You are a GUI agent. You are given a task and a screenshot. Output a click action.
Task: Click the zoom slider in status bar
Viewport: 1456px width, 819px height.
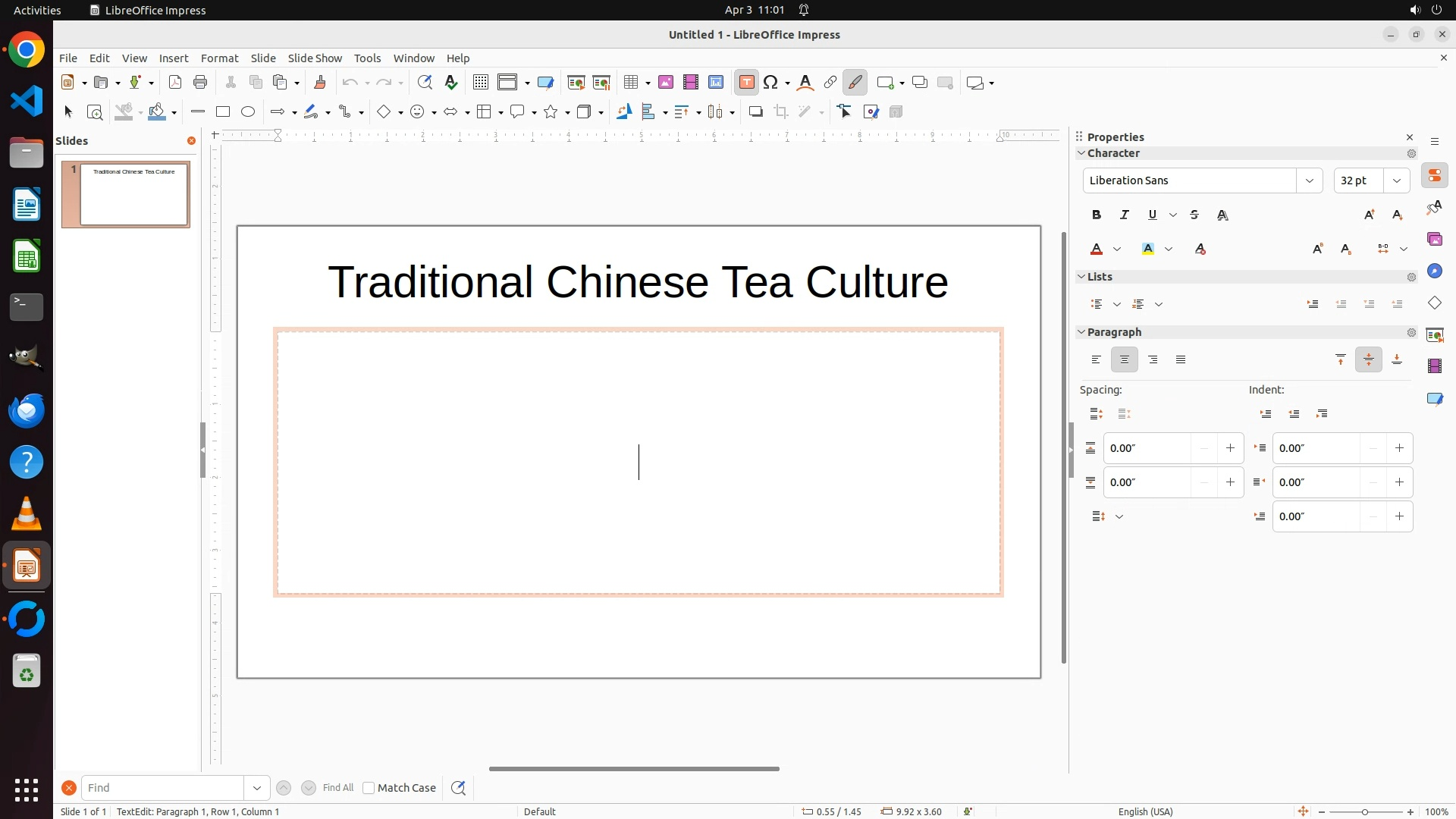tap(1365, 811)
